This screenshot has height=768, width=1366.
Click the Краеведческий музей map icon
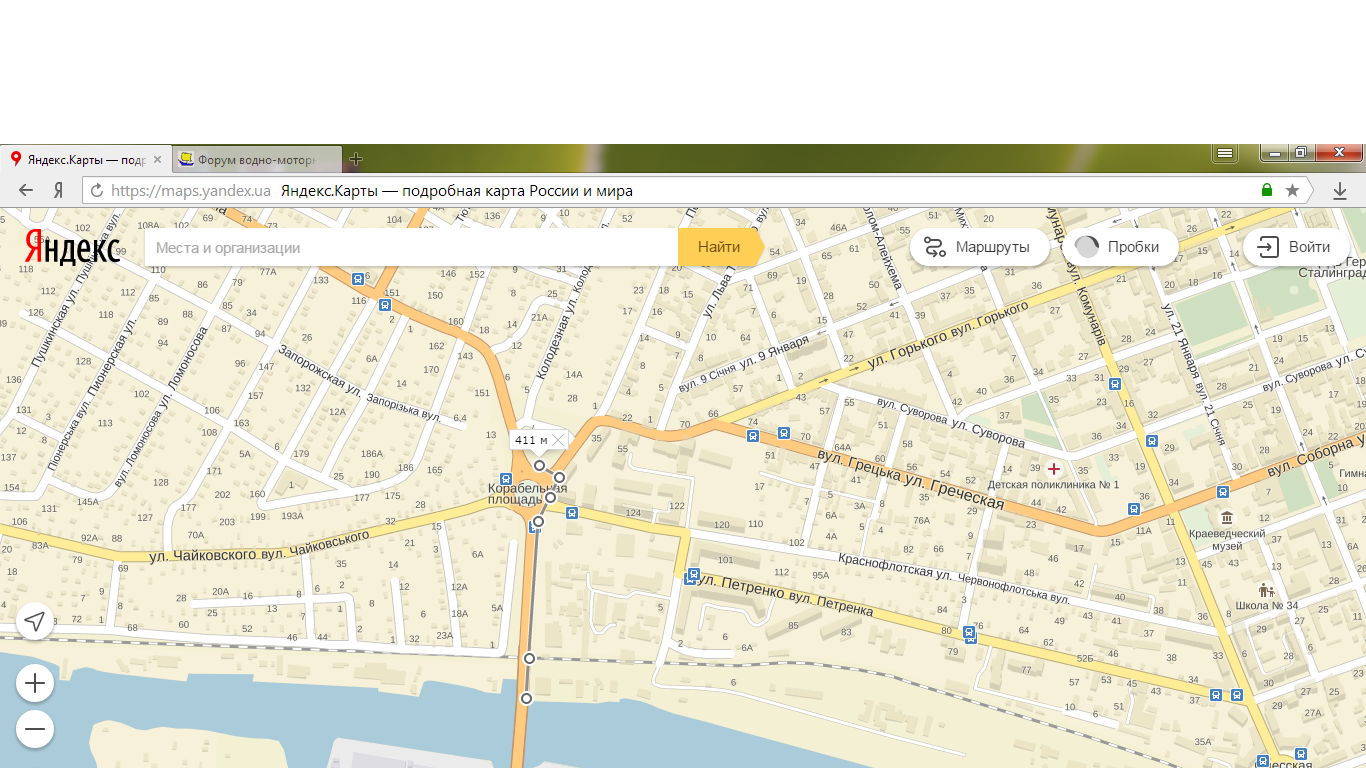(1226, 517)
